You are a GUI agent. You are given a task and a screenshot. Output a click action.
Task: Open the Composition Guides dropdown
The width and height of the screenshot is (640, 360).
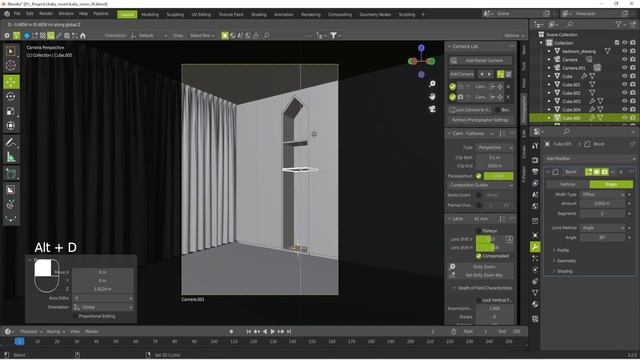tap(480, 185)
